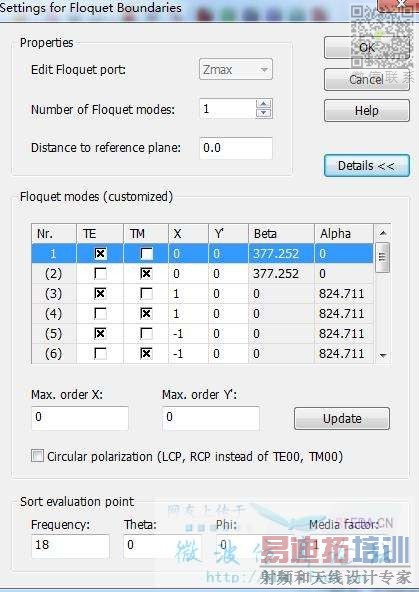
Task: Click the Frequency field showing 18
Action: coord(70,546)
